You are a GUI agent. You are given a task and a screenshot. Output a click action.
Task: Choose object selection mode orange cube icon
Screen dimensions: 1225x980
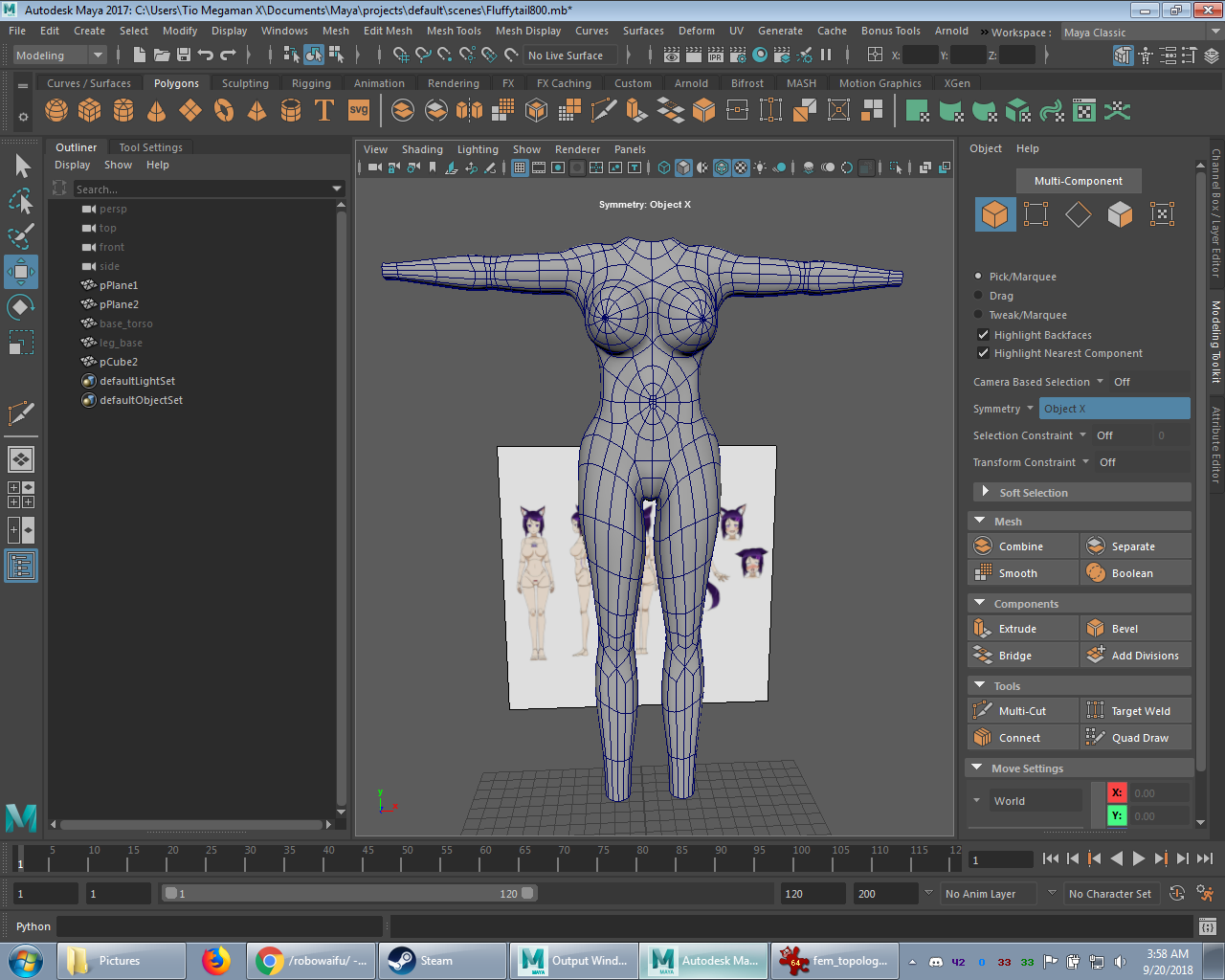(995, 214)
